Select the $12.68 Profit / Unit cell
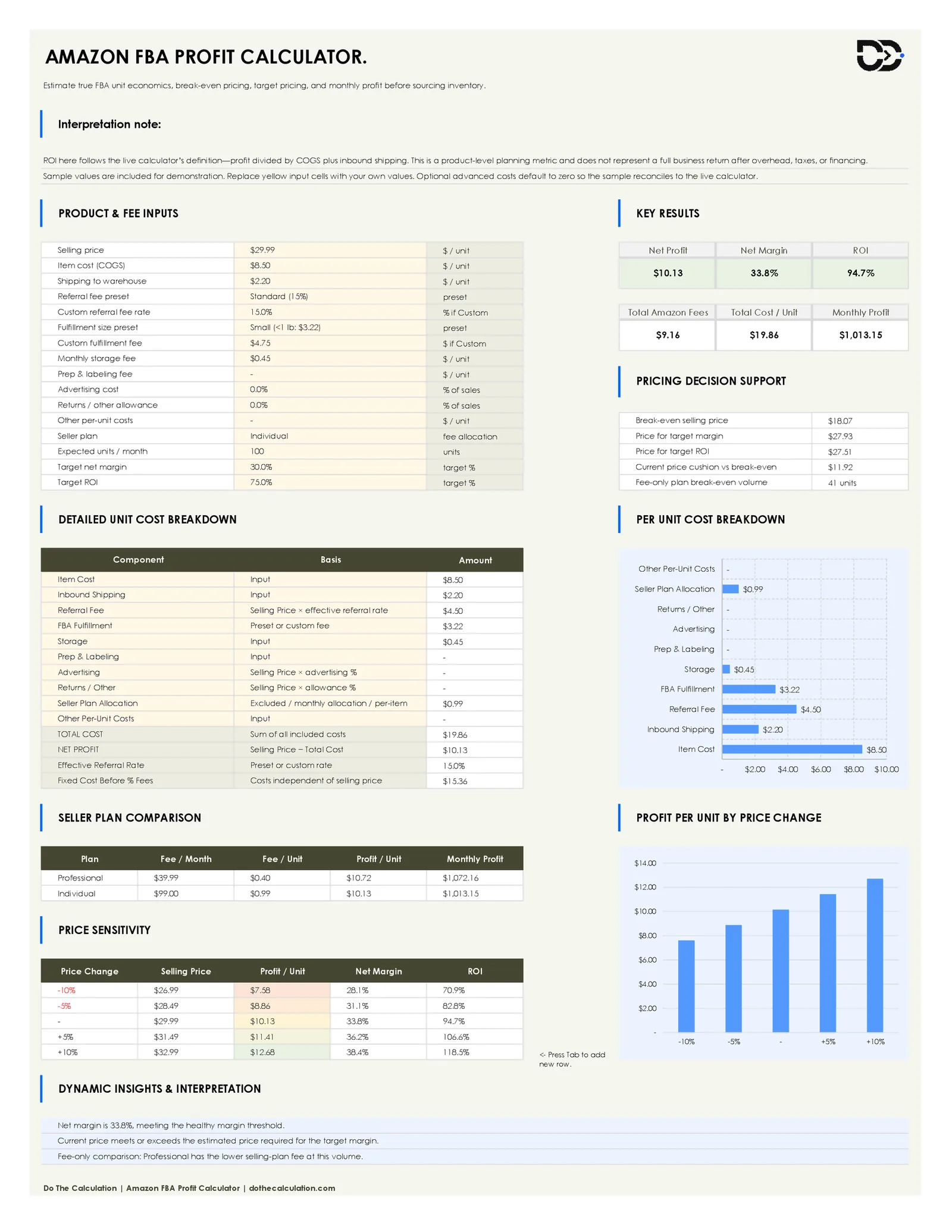 (282, 1052)
